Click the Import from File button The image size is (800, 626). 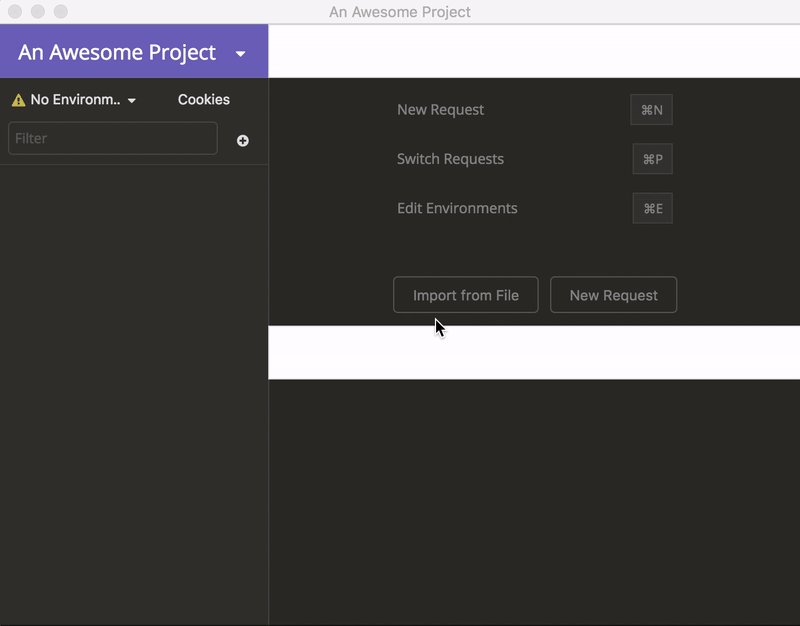(x=466, y=295)
